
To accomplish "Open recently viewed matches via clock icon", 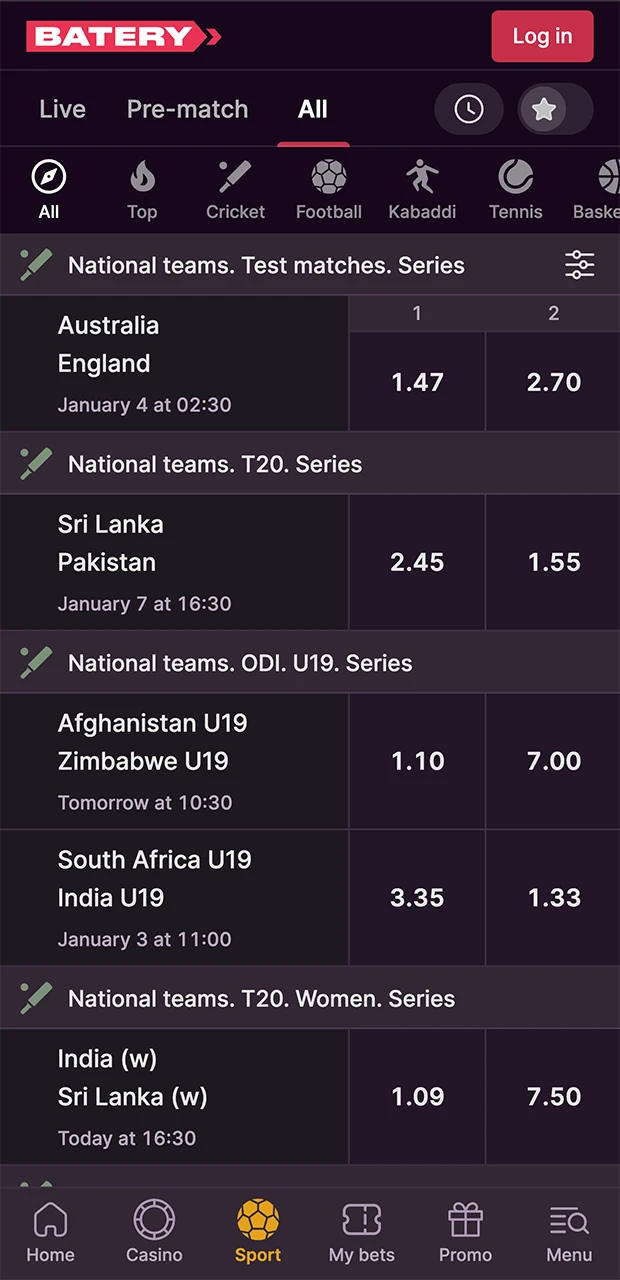I will pyautogui.click(x=469, y=109).
